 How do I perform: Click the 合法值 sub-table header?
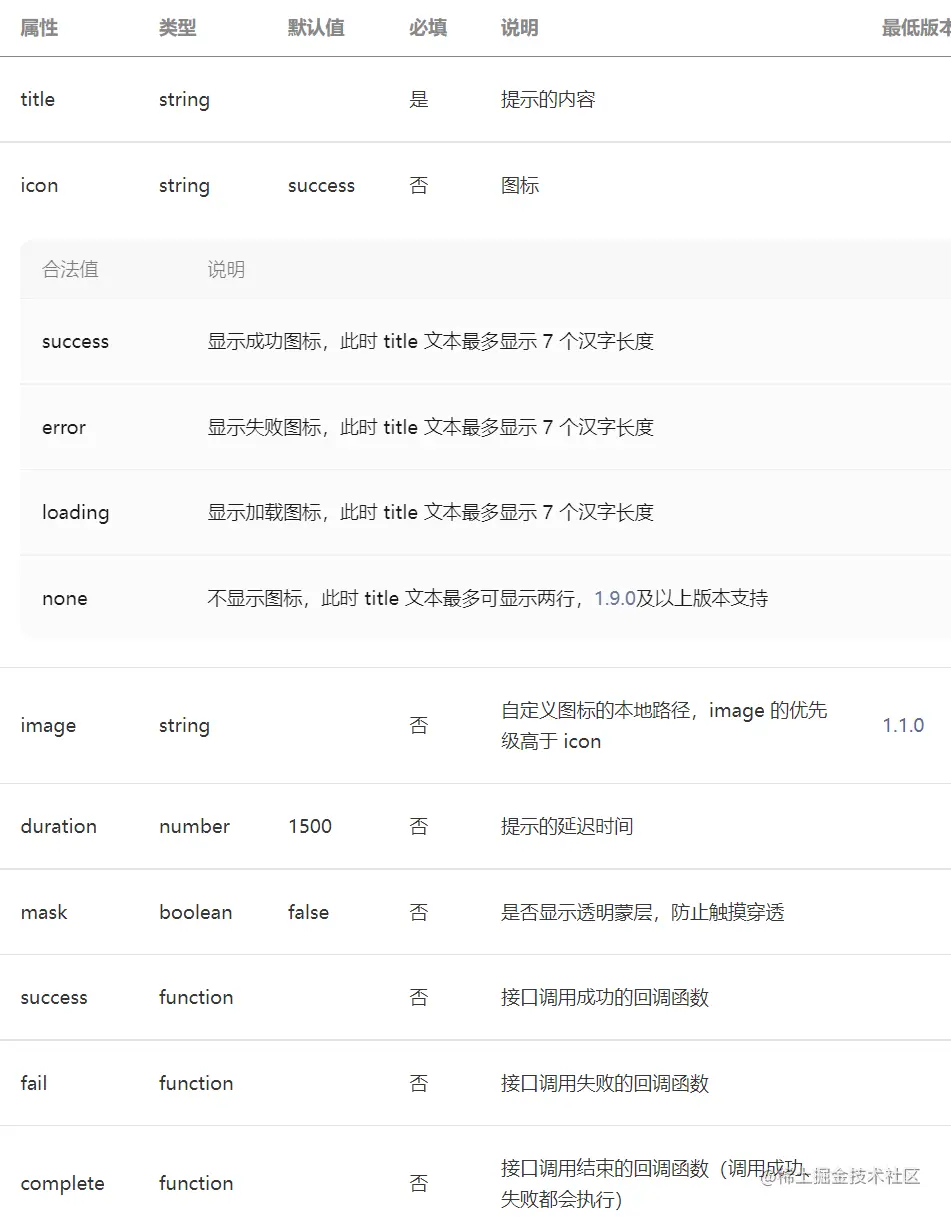70,269
